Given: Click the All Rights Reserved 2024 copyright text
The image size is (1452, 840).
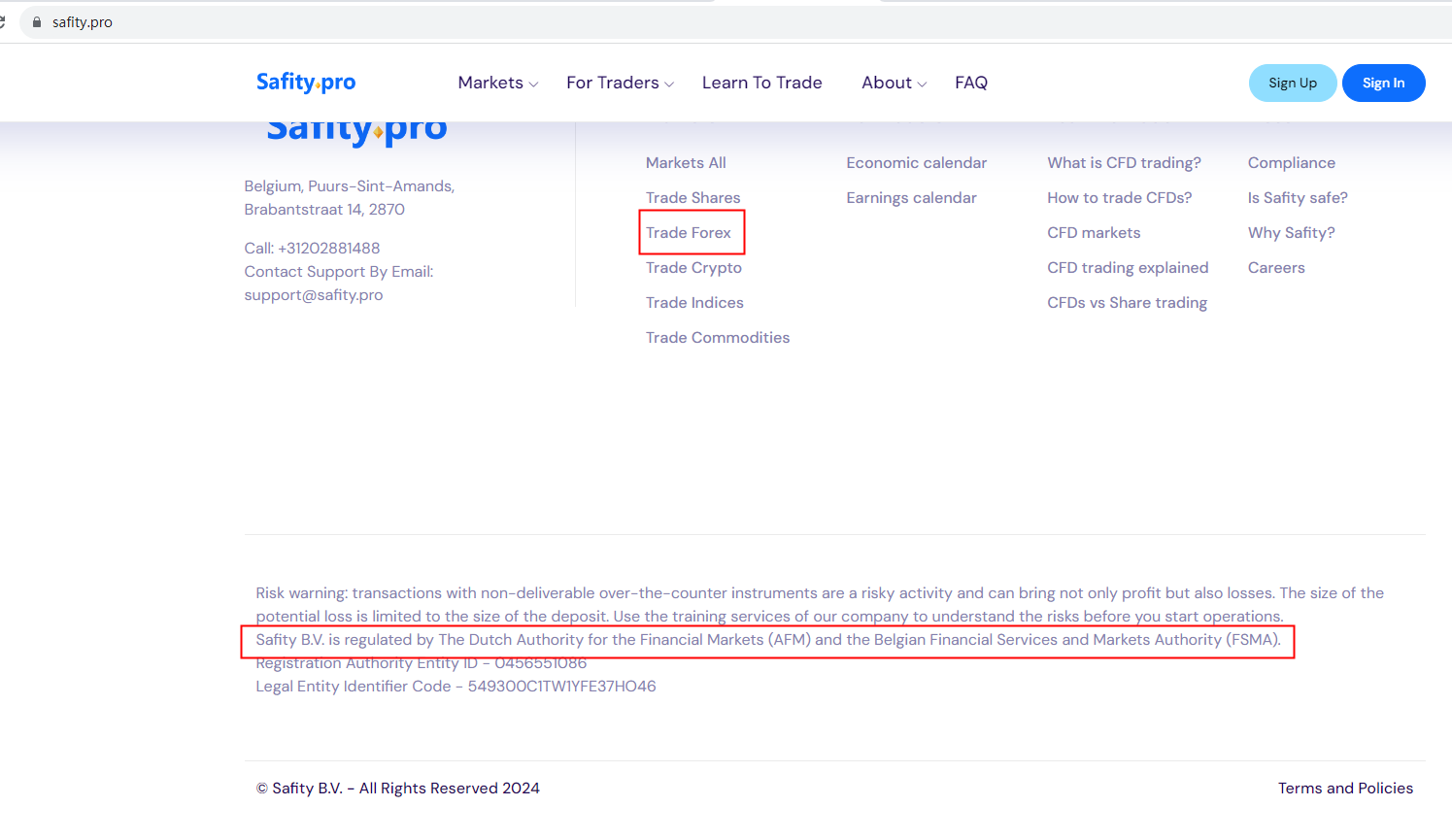Looking at the screenshot, I should tap(398, 789).
